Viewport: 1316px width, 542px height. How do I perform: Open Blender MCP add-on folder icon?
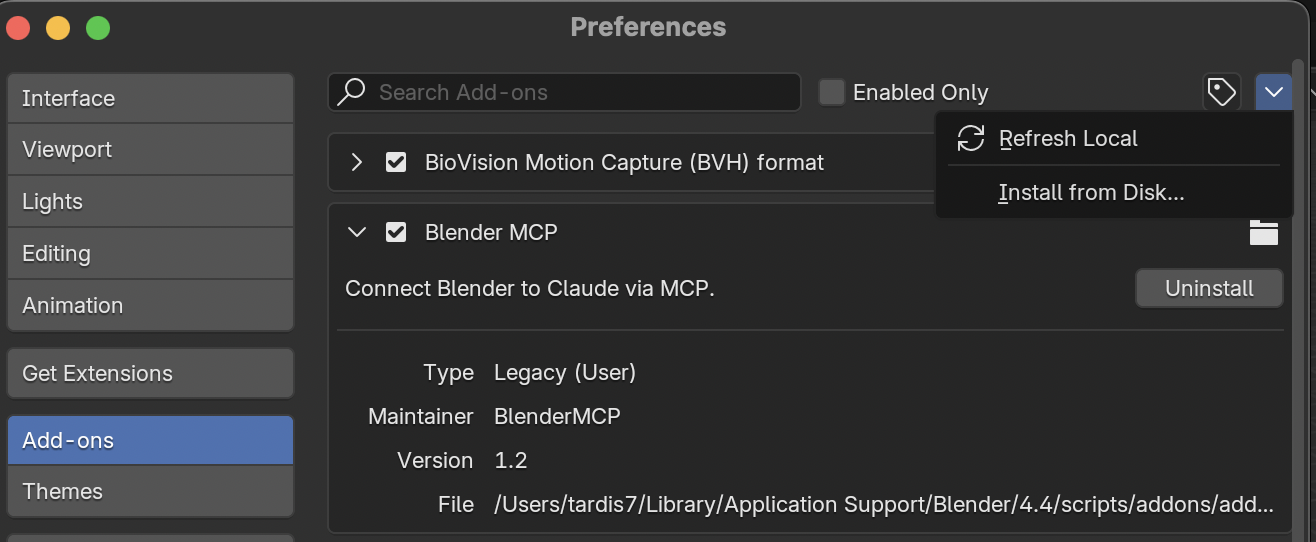click(1263, 233)
